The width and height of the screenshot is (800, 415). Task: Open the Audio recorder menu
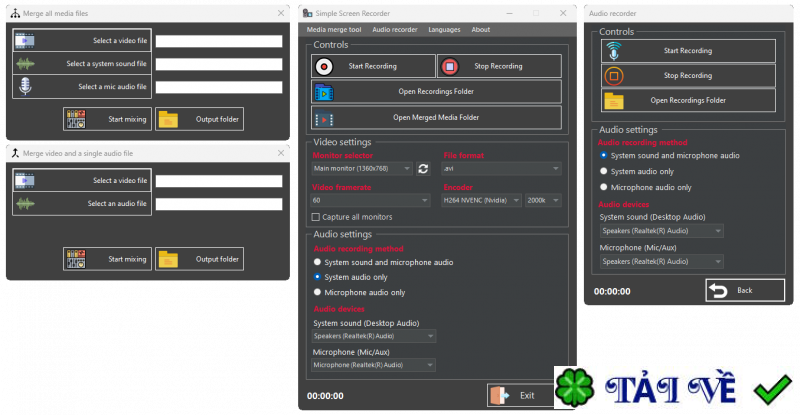395,30
